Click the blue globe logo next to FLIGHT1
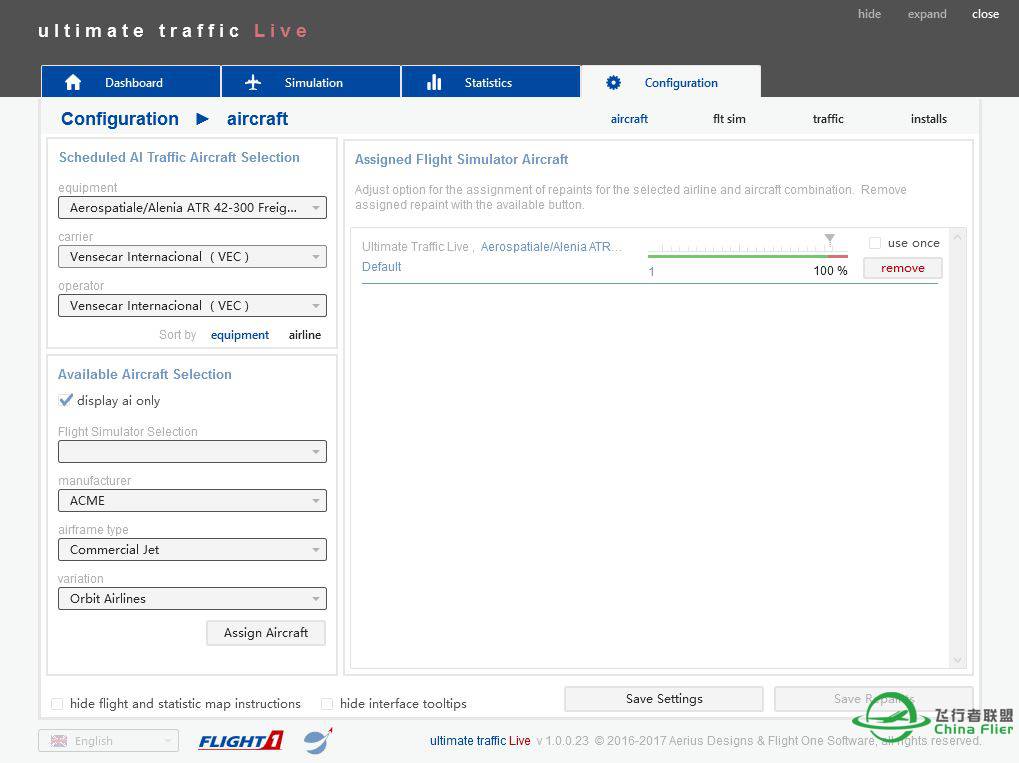Screen dimensions: 1019x763 (x=318, y=741)
